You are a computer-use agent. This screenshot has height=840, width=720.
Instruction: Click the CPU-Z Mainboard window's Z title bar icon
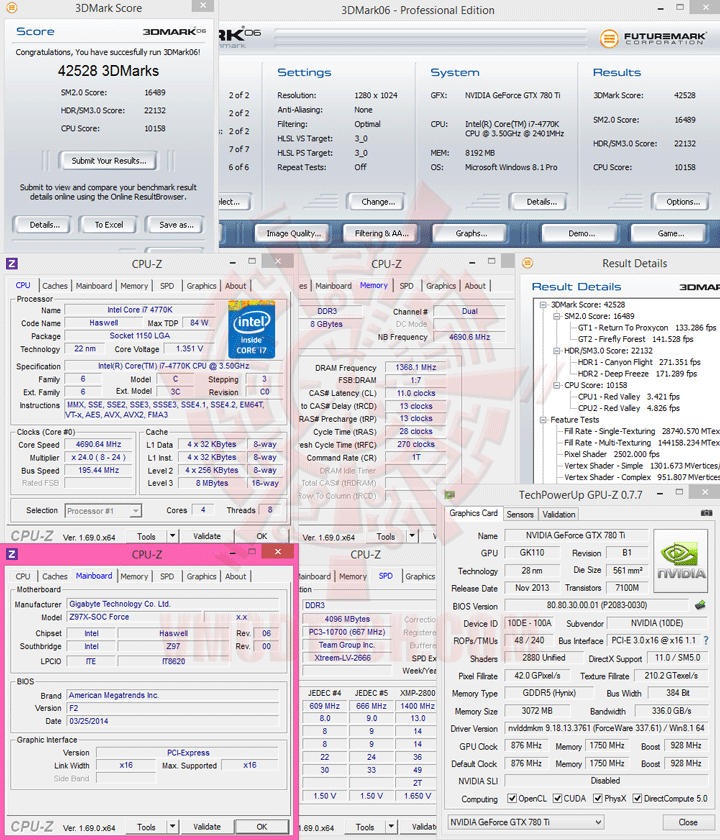pos(12,554)
